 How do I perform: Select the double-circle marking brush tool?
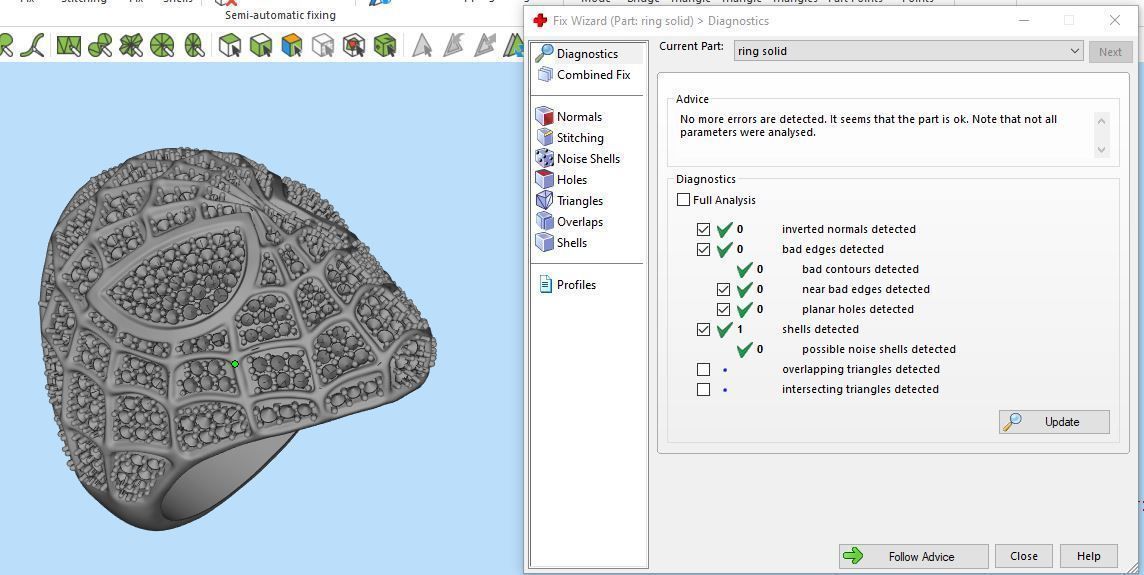[x=100, y=46]
